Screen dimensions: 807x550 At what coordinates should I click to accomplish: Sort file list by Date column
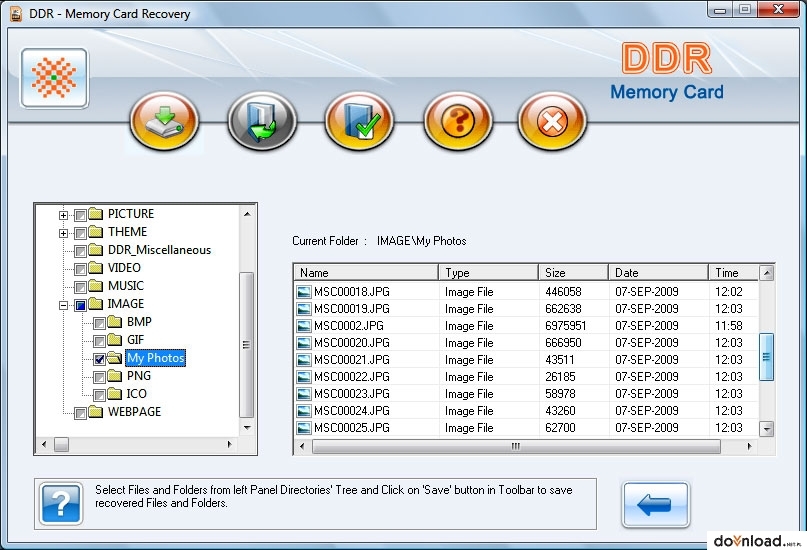point(658,272)
